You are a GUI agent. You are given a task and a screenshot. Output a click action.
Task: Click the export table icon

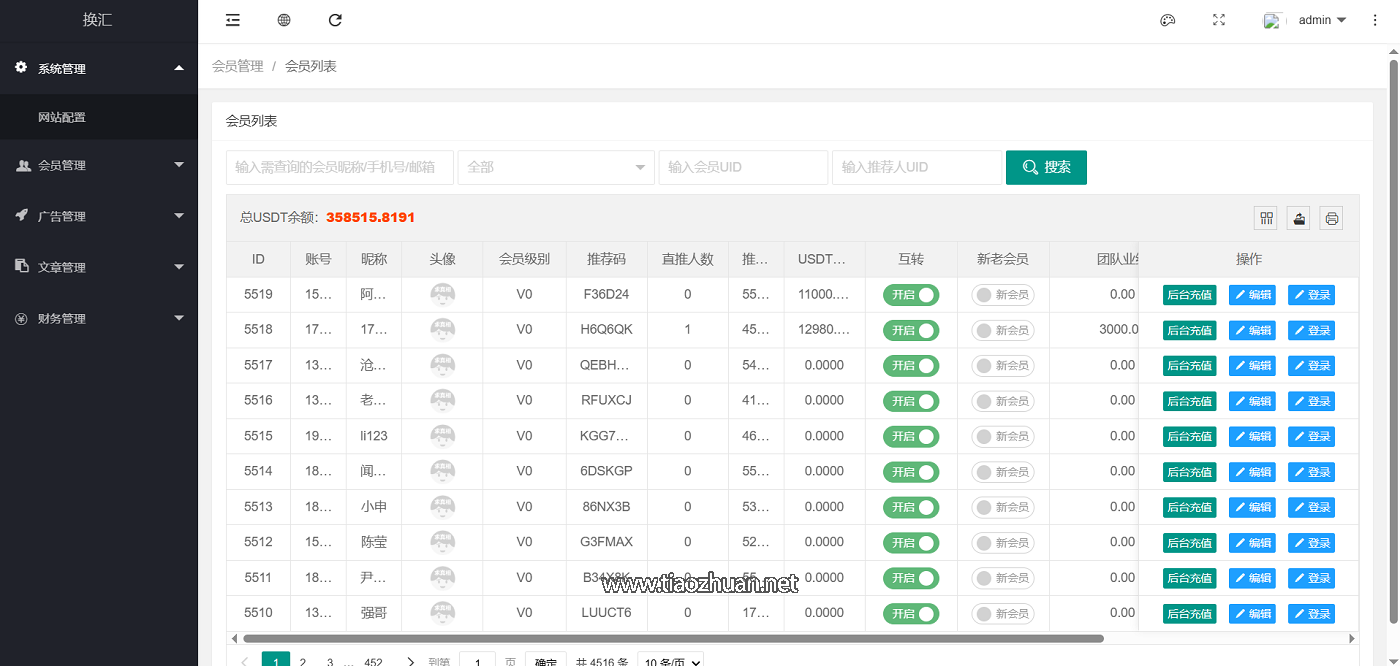1298,218
